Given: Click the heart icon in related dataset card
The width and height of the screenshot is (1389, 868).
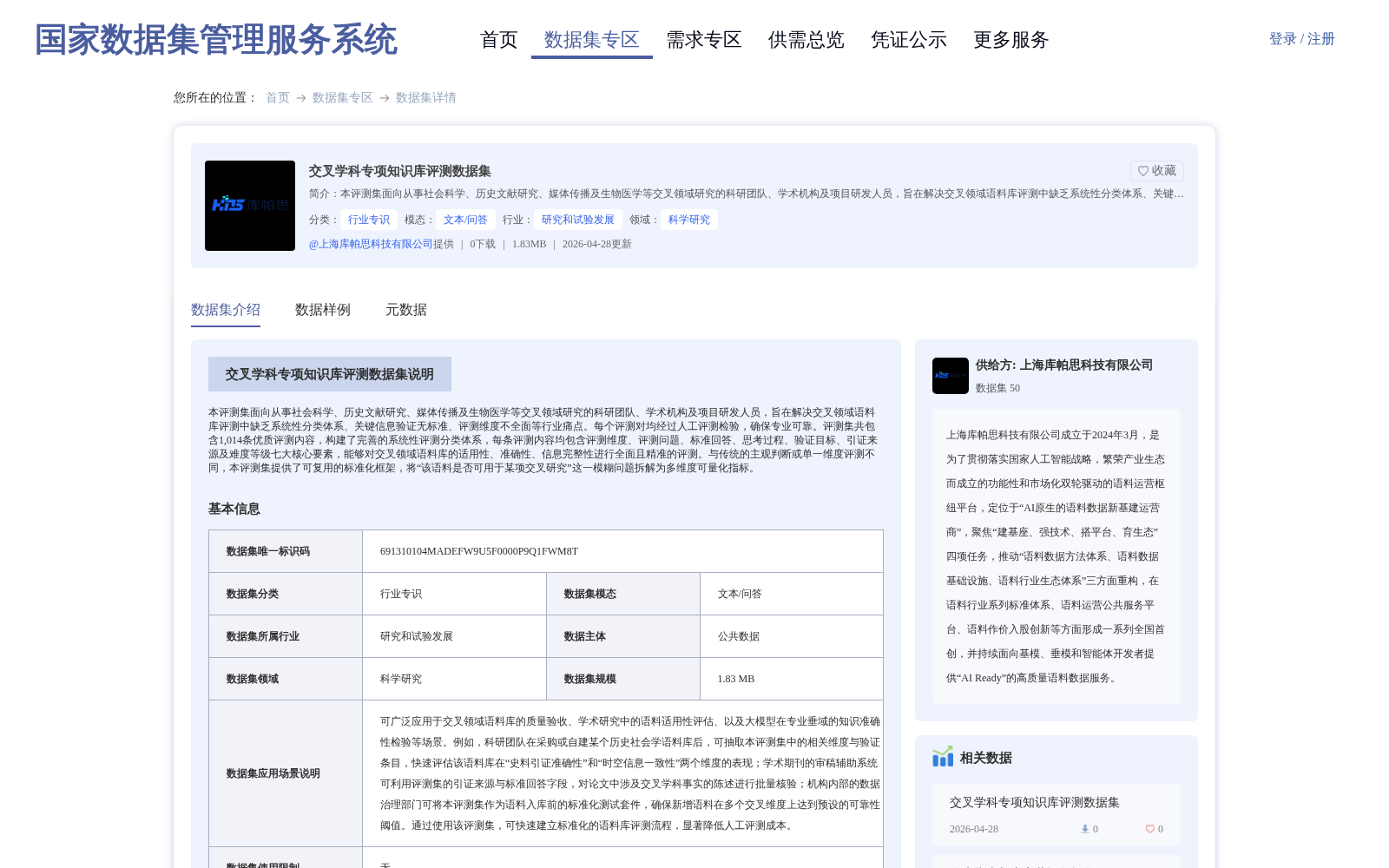Looking at the screenshot, I should point(1150,829).
